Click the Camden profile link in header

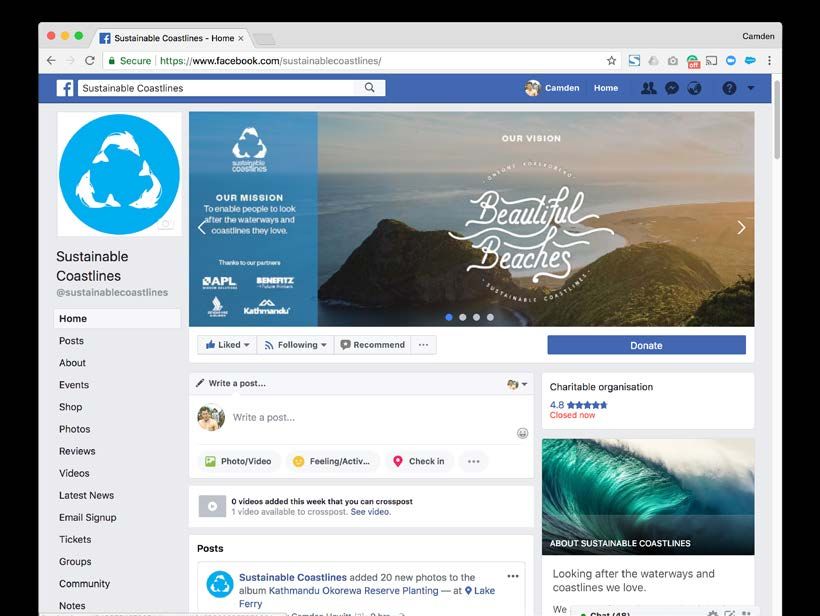click(552, 88)
